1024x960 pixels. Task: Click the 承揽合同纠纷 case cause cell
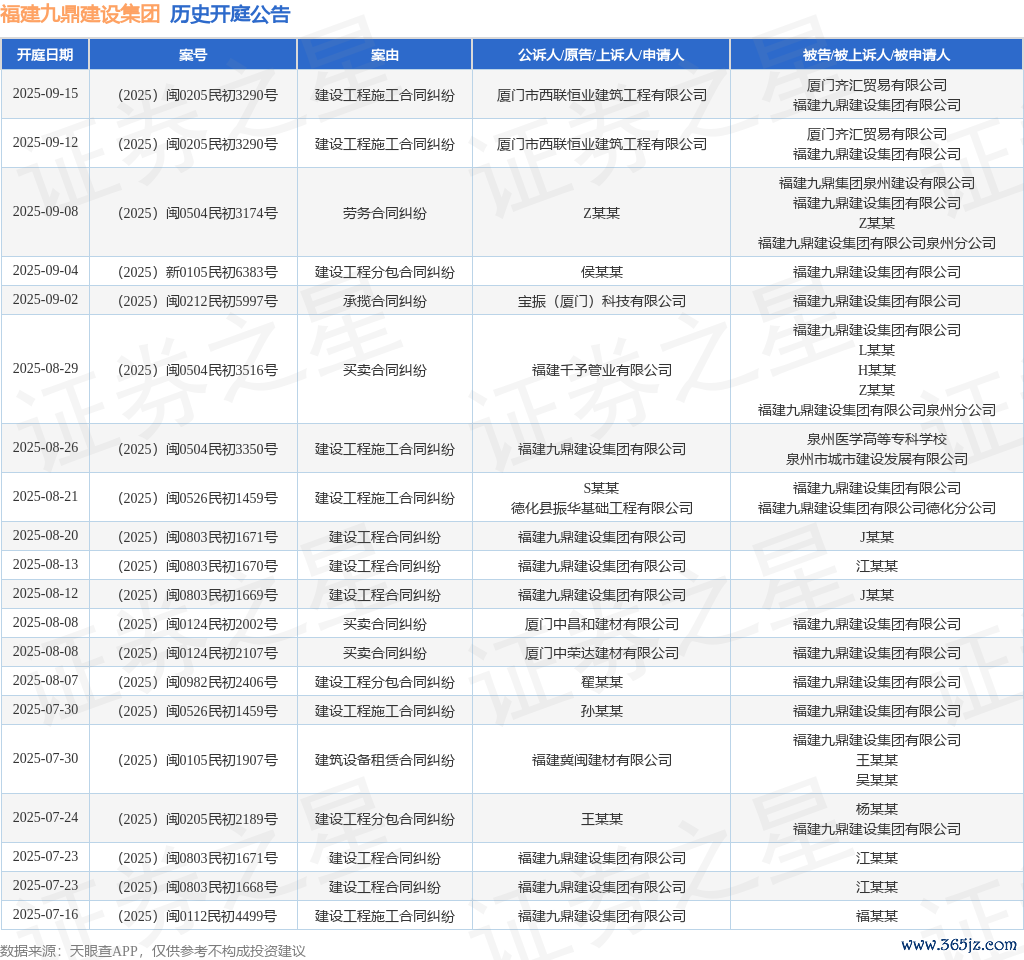pos(385,301)
